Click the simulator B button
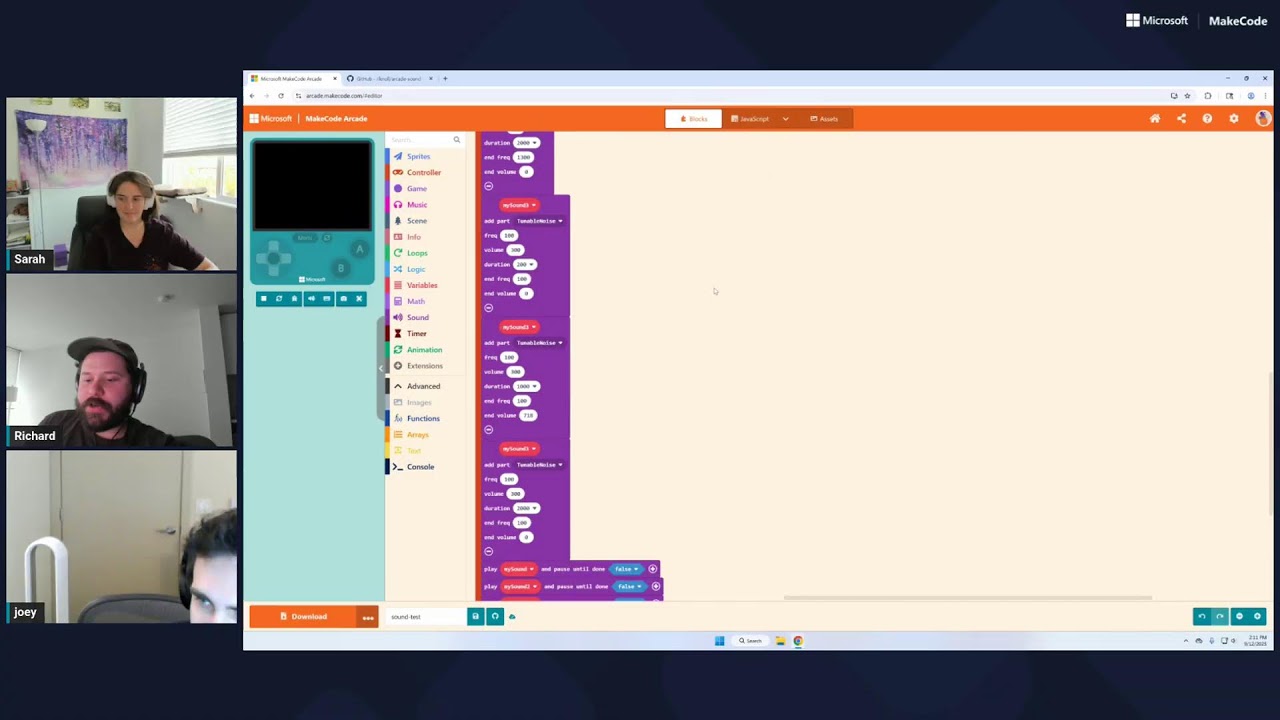 [x=341, y=268]
